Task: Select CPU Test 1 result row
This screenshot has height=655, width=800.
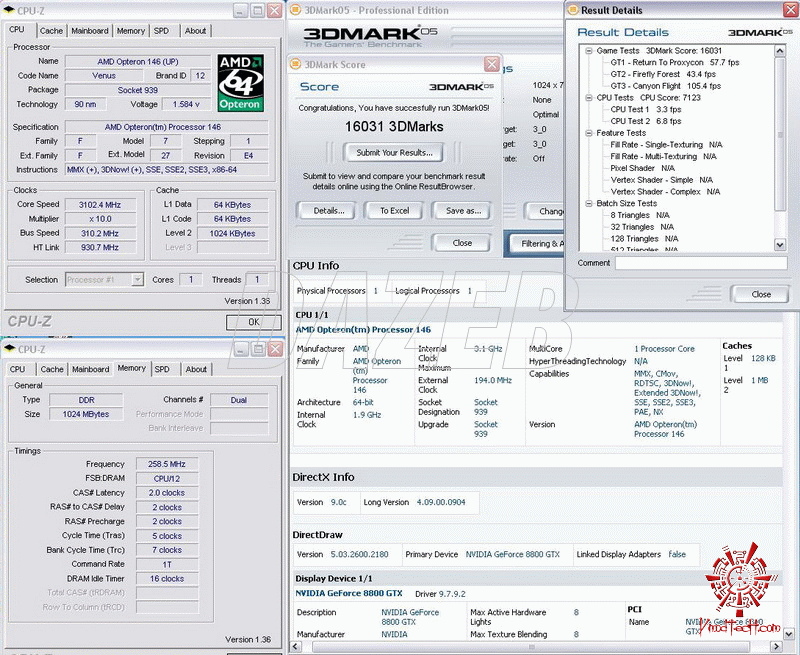Action: pos(645,109)
